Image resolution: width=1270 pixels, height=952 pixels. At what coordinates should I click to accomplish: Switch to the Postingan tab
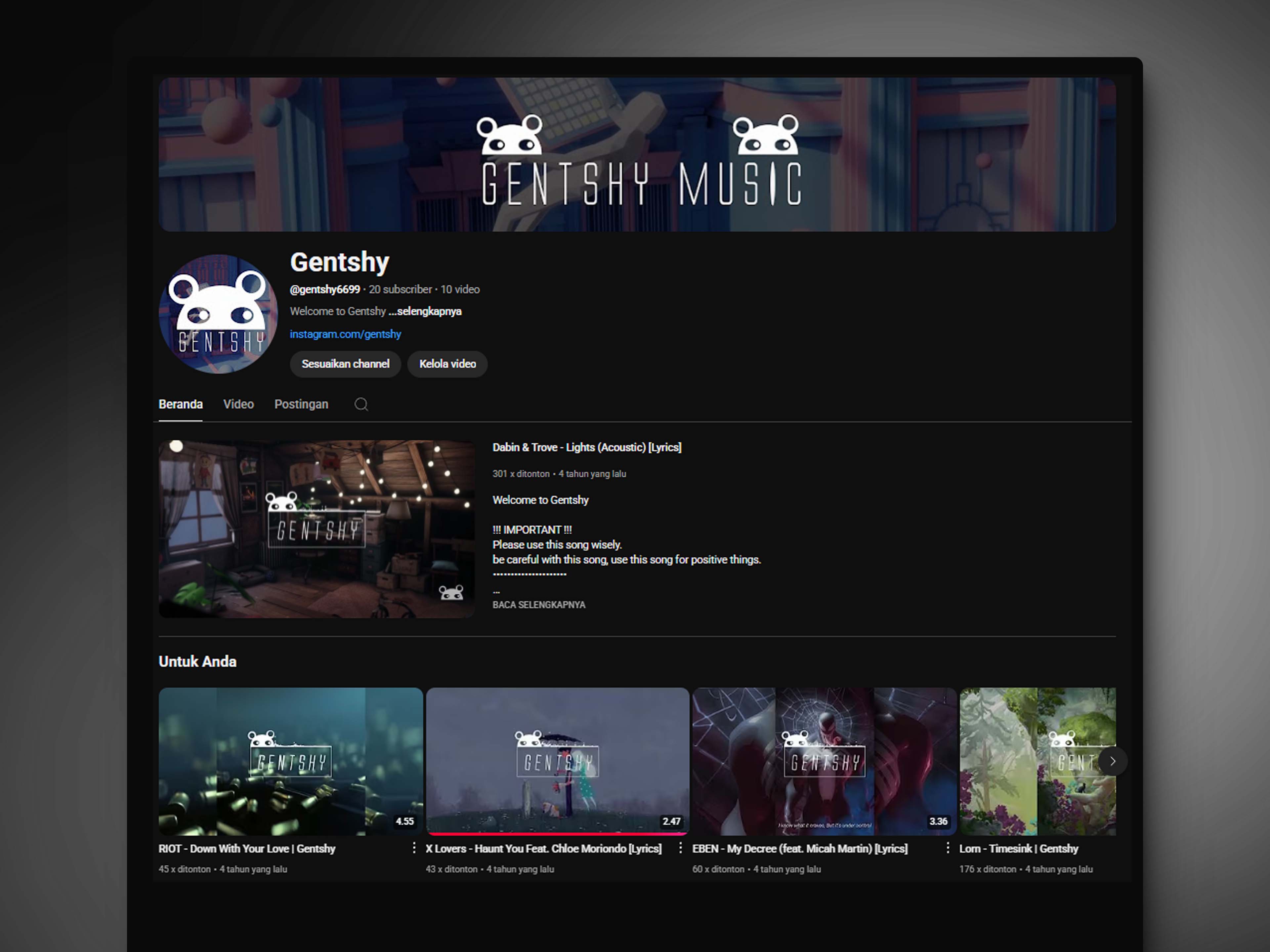pyautogui.click(x=301, y=405)
